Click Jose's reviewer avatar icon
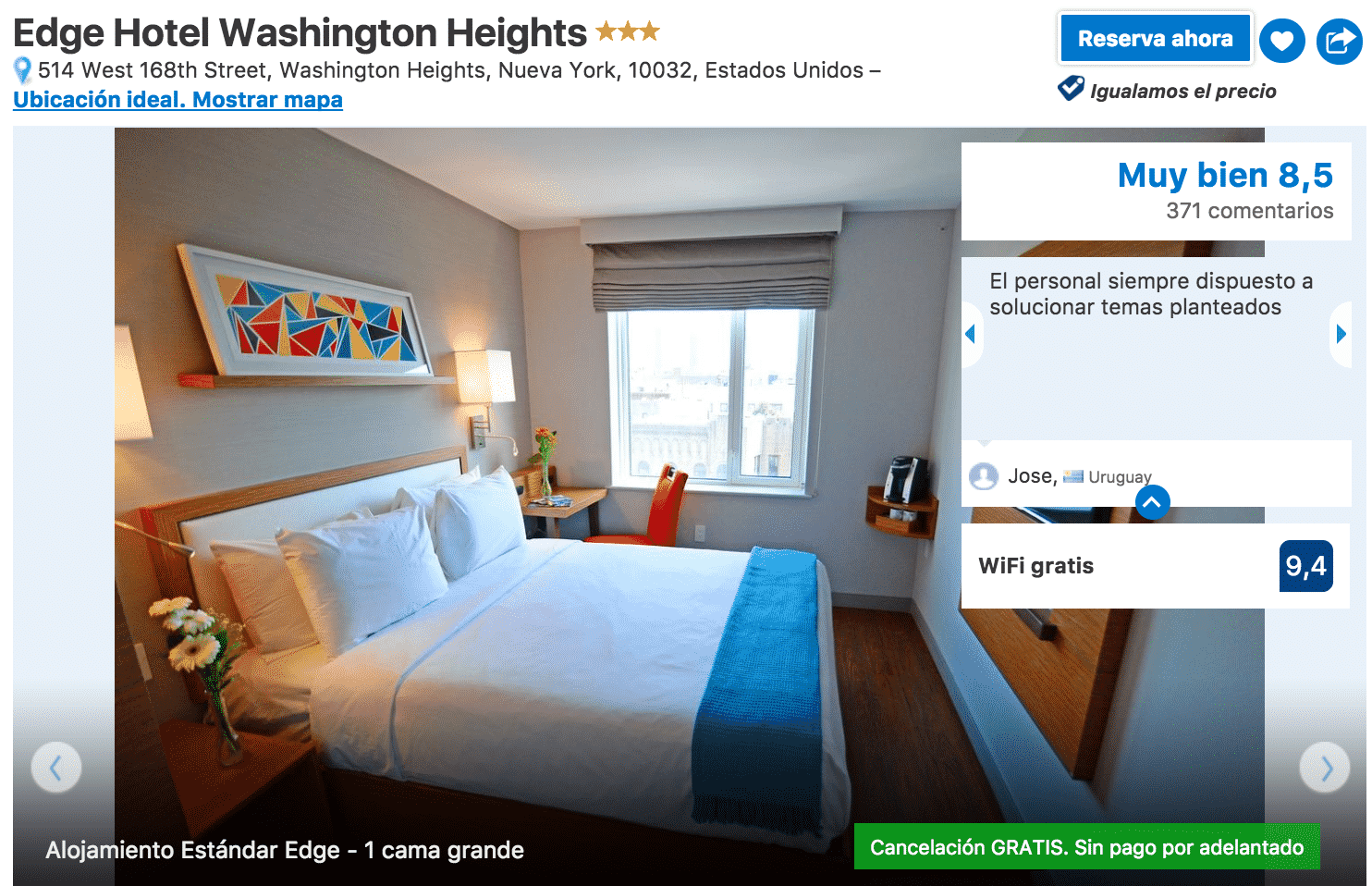The height and width of the screenshot is (886, 1372). point(984,476)
